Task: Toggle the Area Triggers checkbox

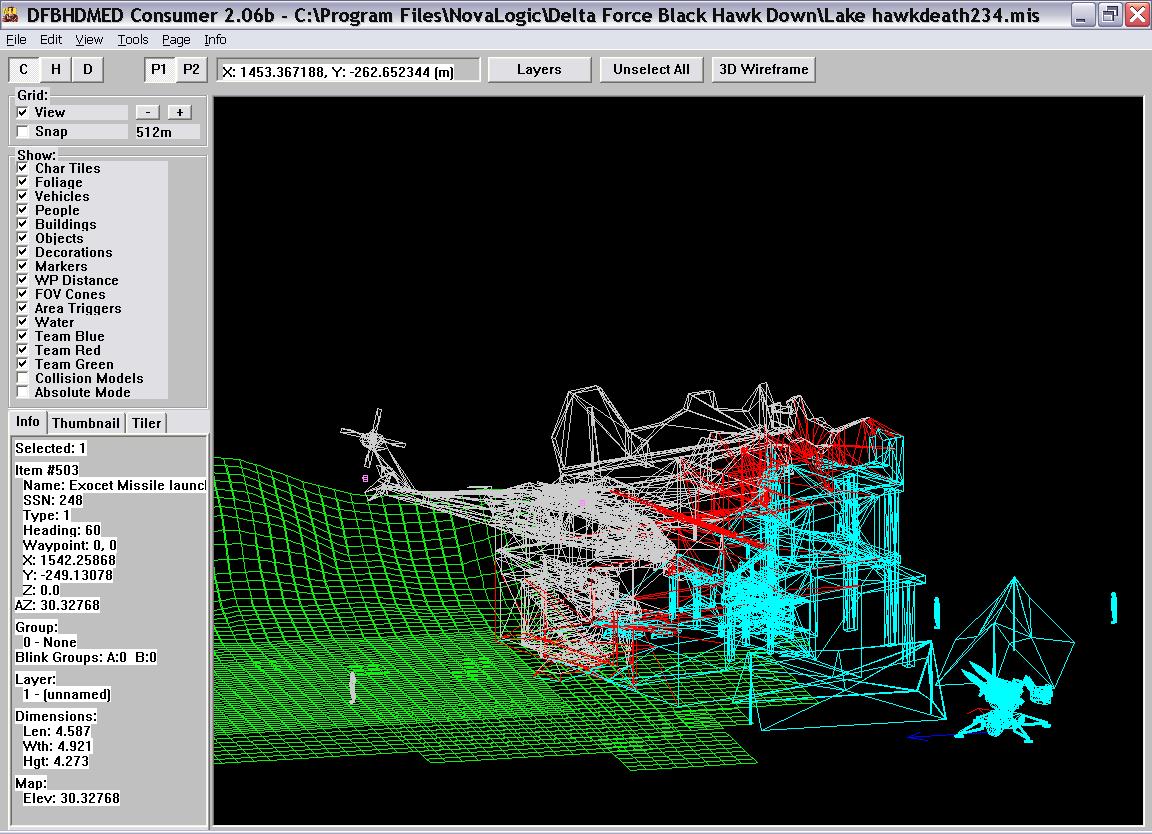Action: pyautogui.click(x=23, y=308)
